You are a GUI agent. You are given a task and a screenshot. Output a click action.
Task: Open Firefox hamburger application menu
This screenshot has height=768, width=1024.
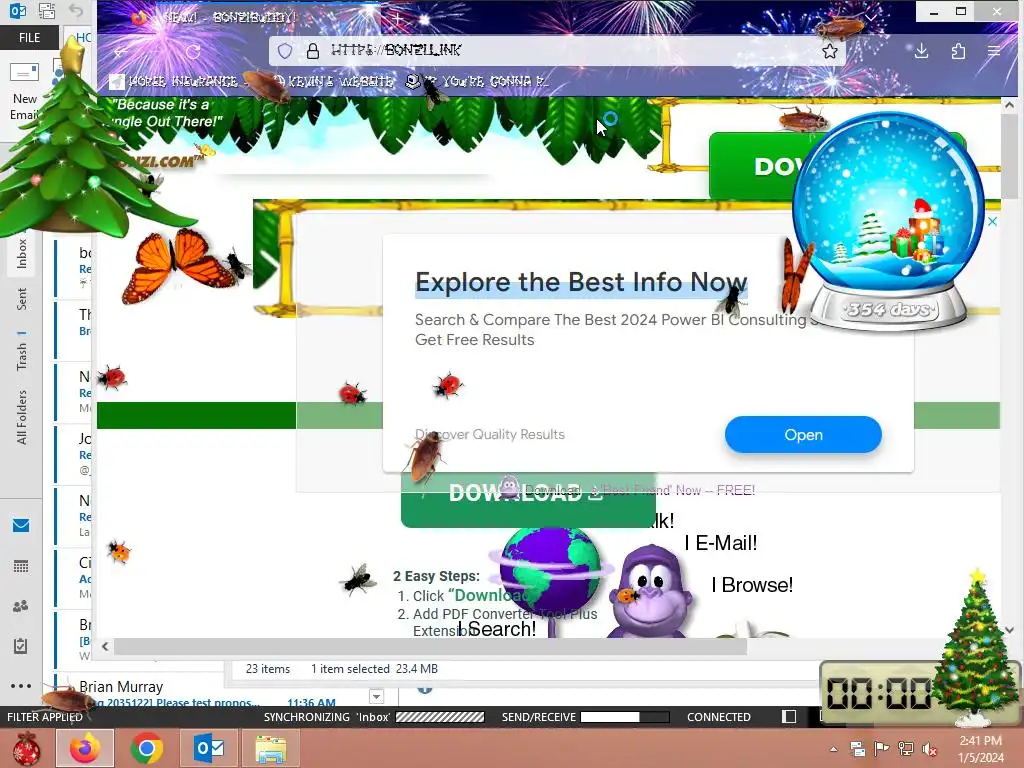(994, 51)
